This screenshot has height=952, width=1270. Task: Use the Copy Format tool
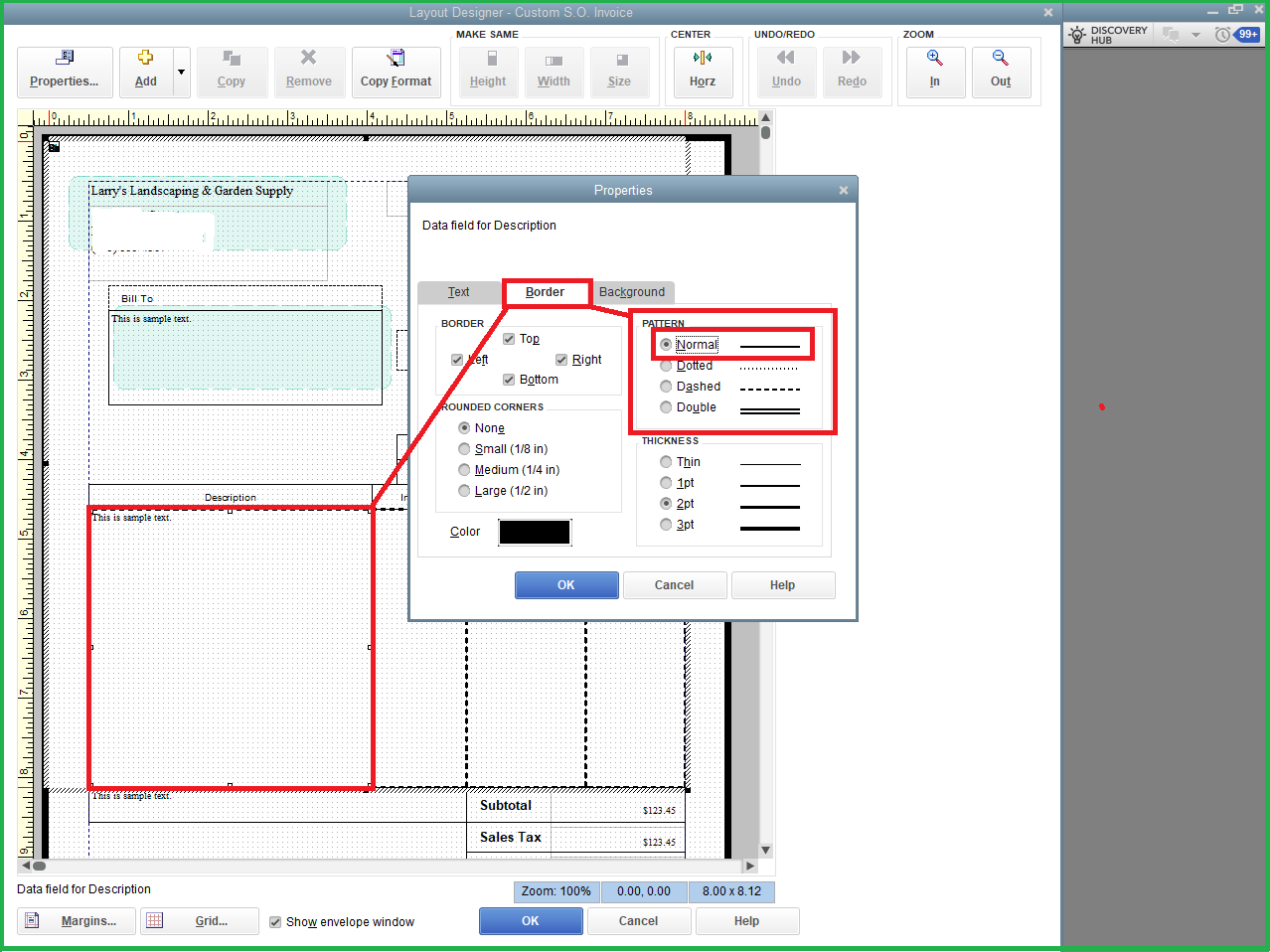(396, 71)
